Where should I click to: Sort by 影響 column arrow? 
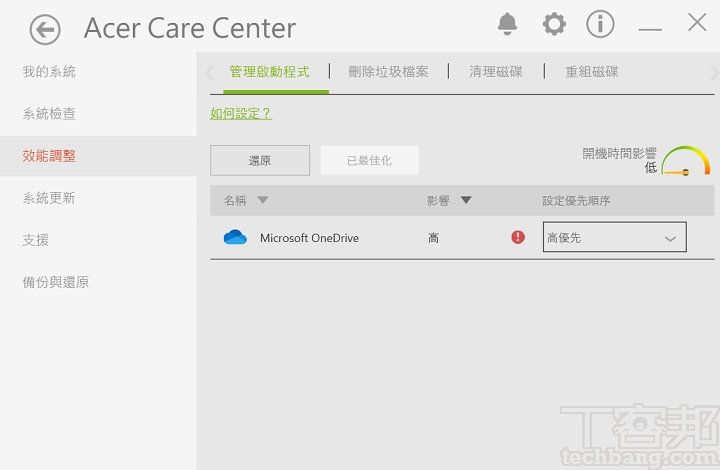point(465,200)
